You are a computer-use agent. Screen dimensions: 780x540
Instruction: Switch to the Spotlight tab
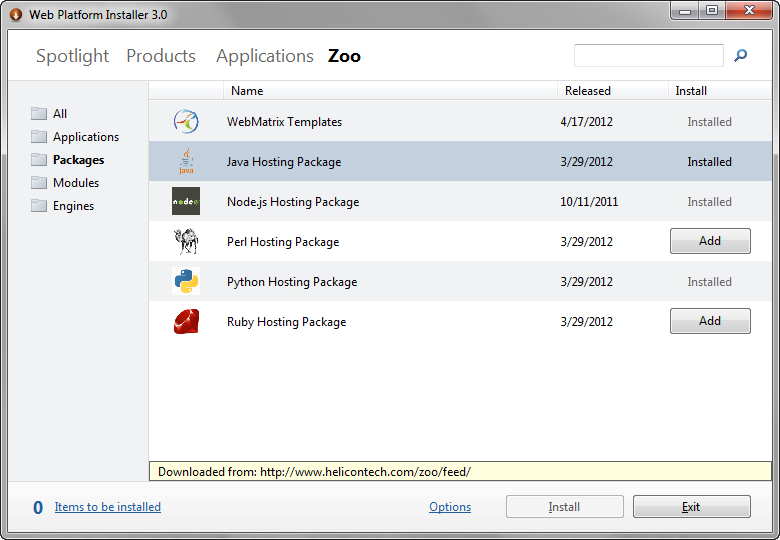(73, 56)
